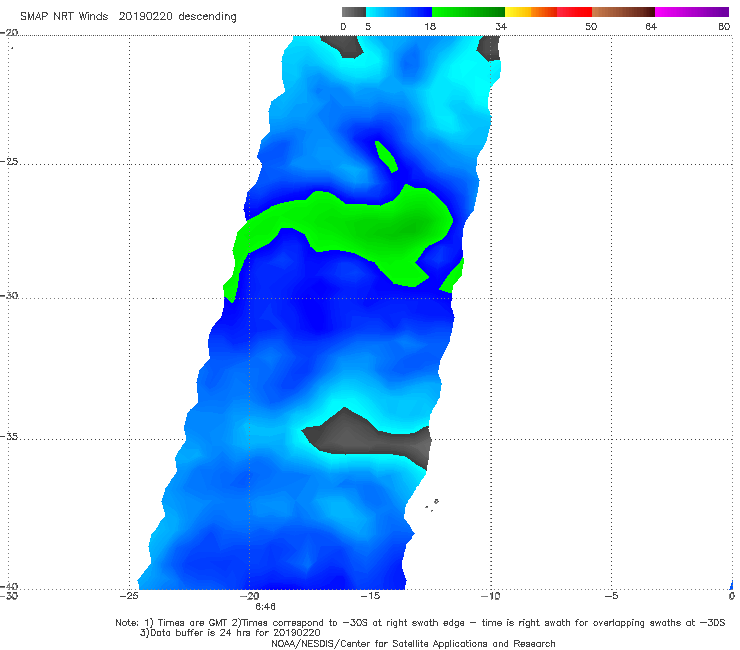Click the note line about times GMT

pyautogui.click(x=420, y=623)
